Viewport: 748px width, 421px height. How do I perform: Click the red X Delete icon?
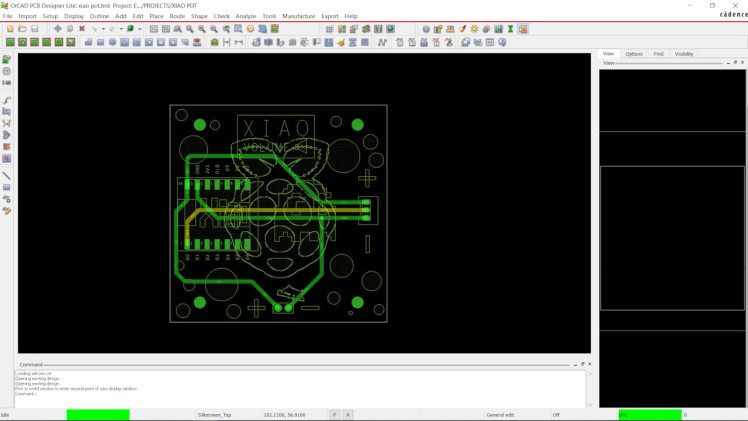pos(82,29)
